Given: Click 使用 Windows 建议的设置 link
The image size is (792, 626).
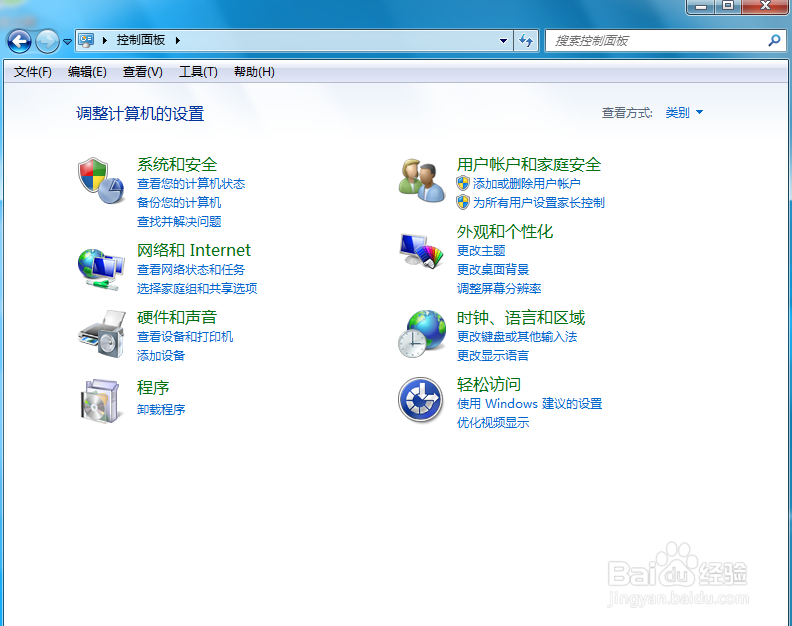Looking at the screenshot, I should click(x=529, y=403).
